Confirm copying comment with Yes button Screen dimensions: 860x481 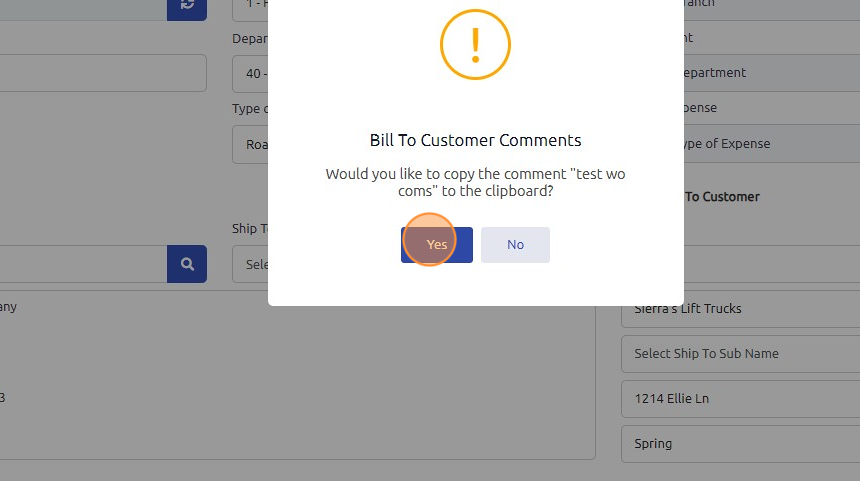[x=437, y=245]
